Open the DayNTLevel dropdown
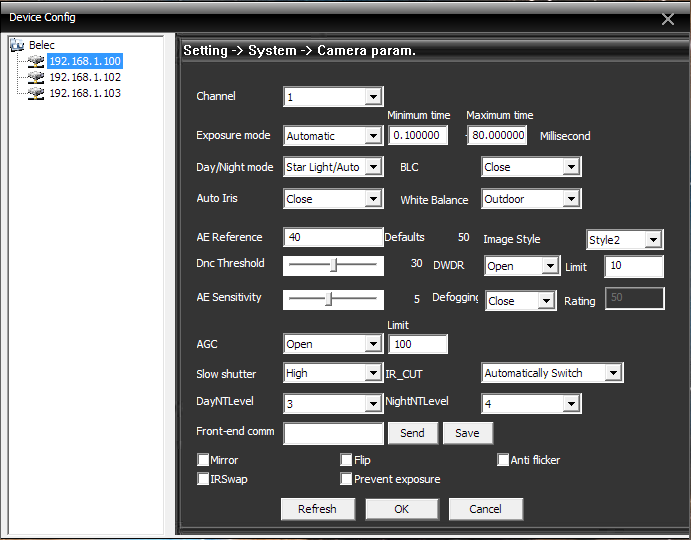The height and width of the screenshot is (540, 691). tap(334, 403)
